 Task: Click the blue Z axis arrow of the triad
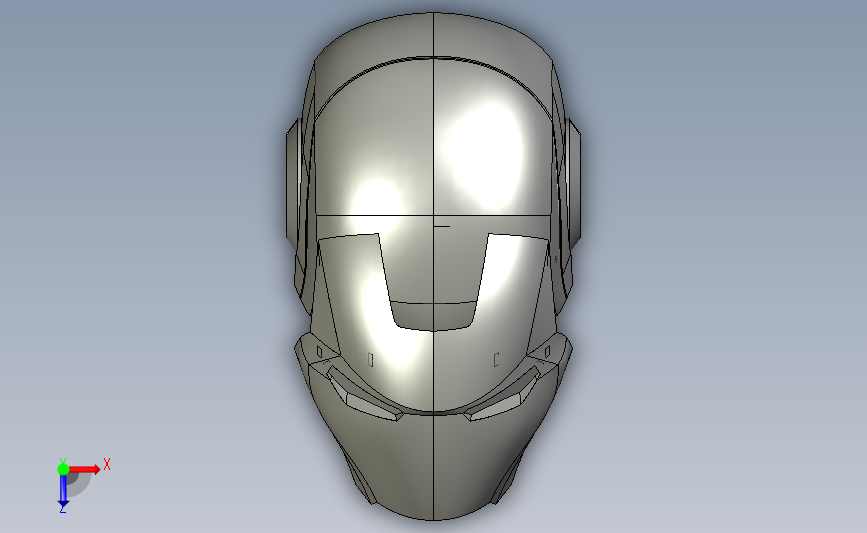(63, 491)
